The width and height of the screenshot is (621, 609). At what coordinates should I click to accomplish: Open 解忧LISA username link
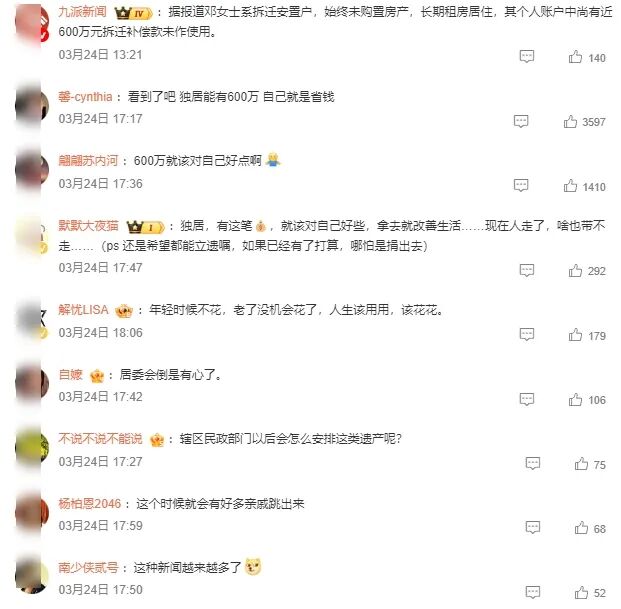tap(83, 310)
